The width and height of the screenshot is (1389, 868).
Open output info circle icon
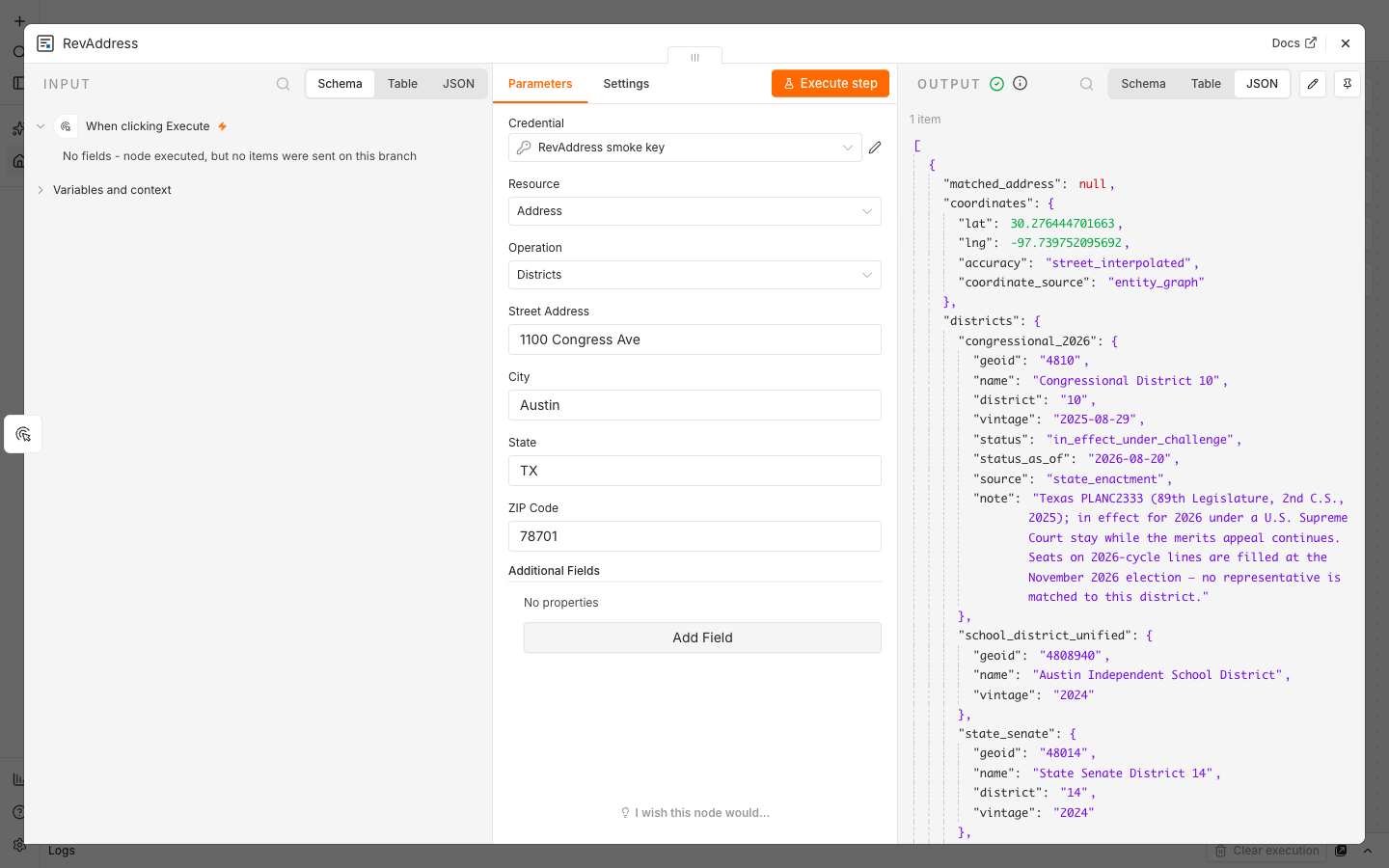coord(1021,84)
